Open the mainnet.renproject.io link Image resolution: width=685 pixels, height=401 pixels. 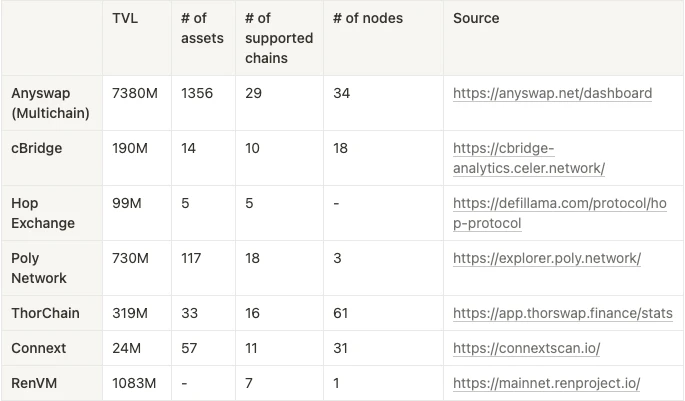(x=547, y=383)
